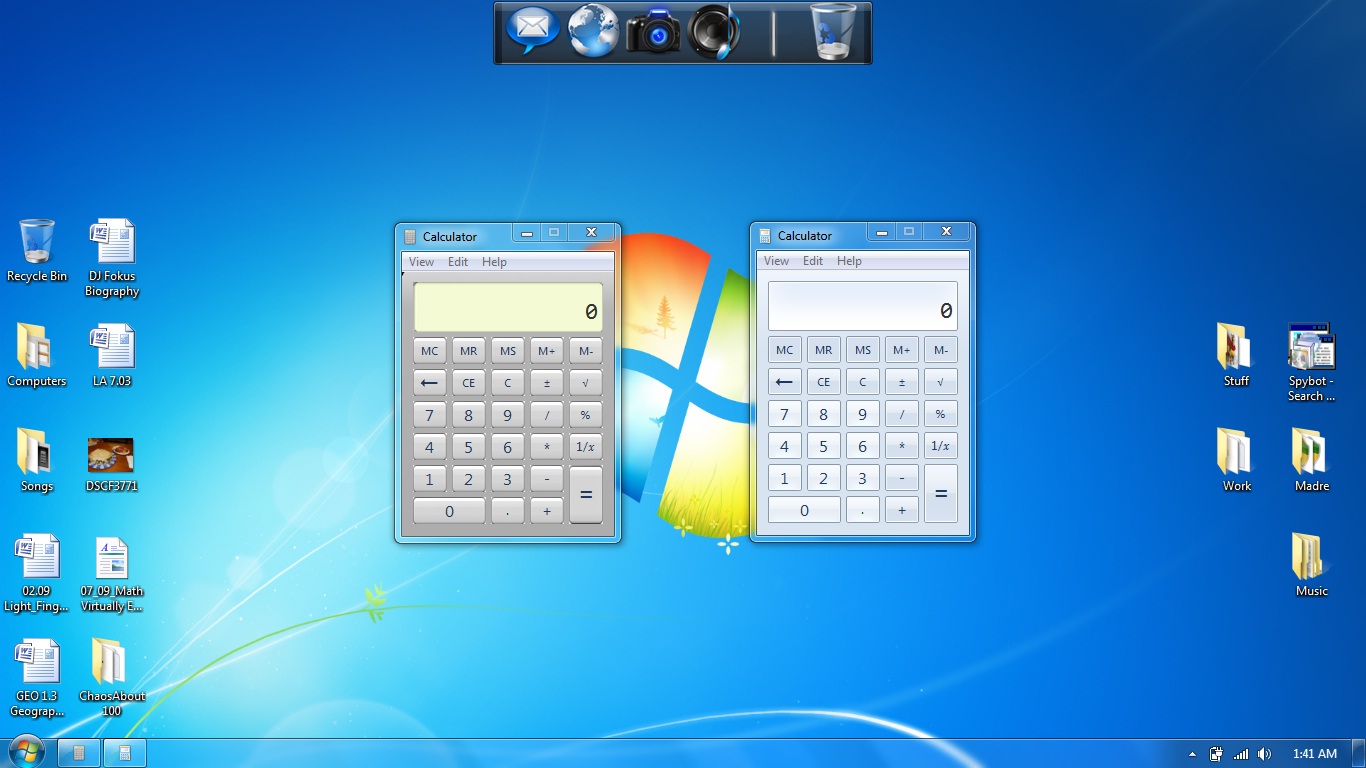The width and height of the screenshot is (1366, 768).
Task: Click the 1/x key in the left Calculator
Action: pos(586,448)
